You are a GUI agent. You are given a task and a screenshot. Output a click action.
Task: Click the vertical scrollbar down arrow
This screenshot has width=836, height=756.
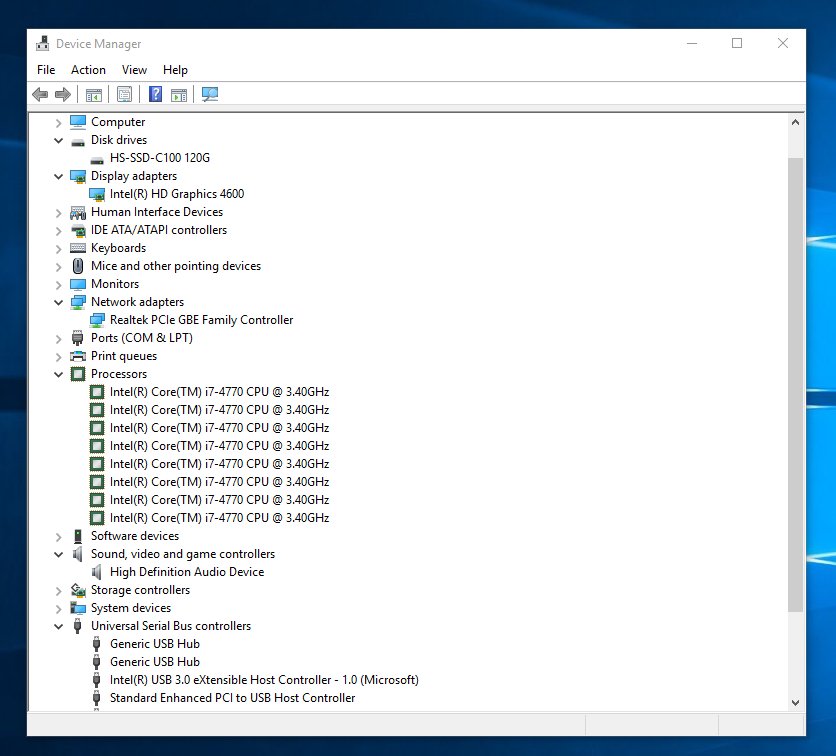795,703
